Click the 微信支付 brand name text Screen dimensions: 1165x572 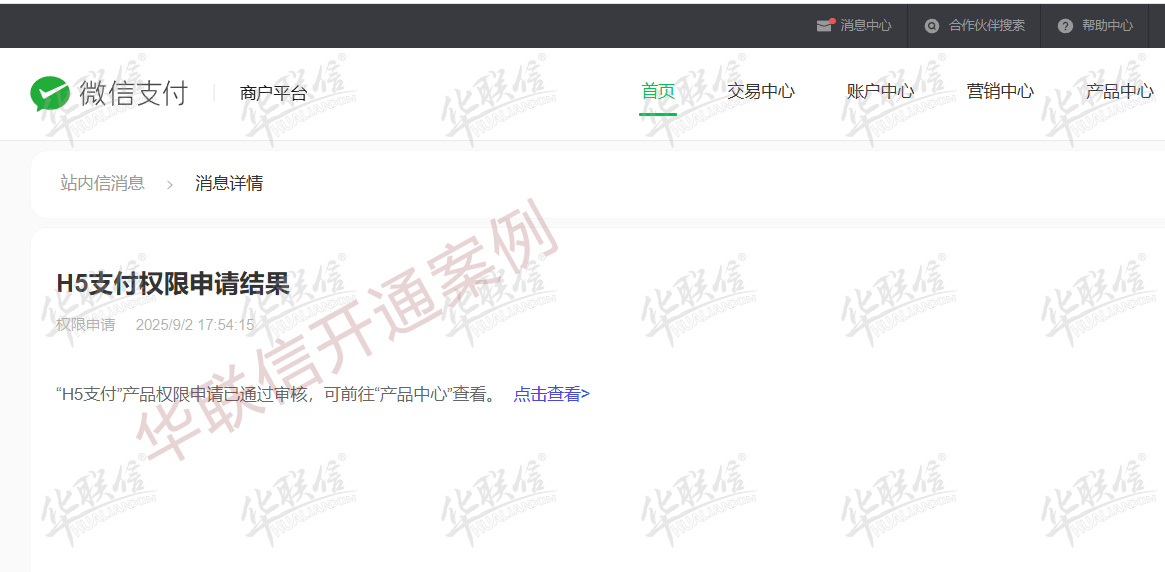point(133,93)
